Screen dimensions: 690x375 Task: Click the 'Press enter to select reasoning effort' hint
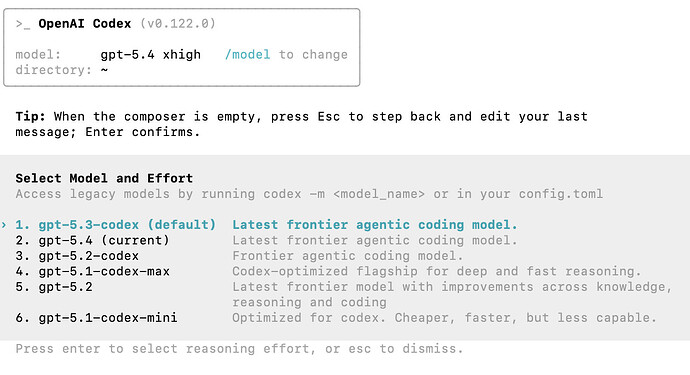239,349
